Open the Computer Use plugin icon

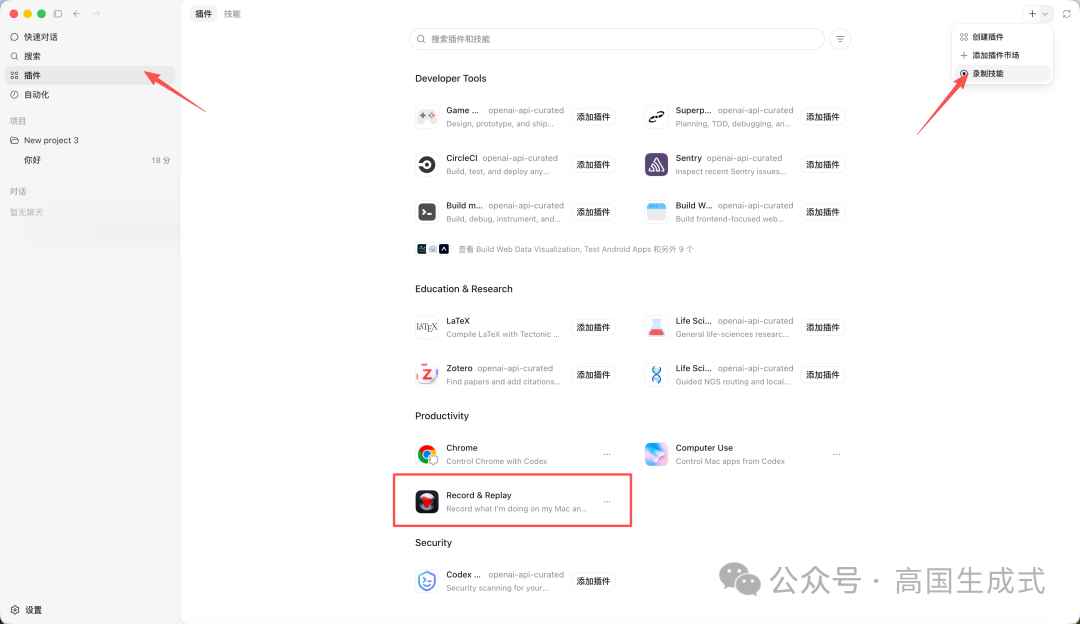tap(656, 454)
